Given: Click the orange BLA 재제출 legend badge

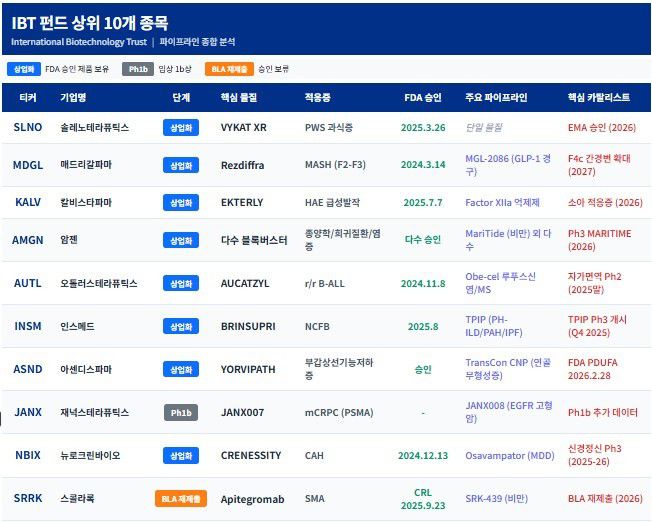Looking at the screenshot, I should coord(229,69).
